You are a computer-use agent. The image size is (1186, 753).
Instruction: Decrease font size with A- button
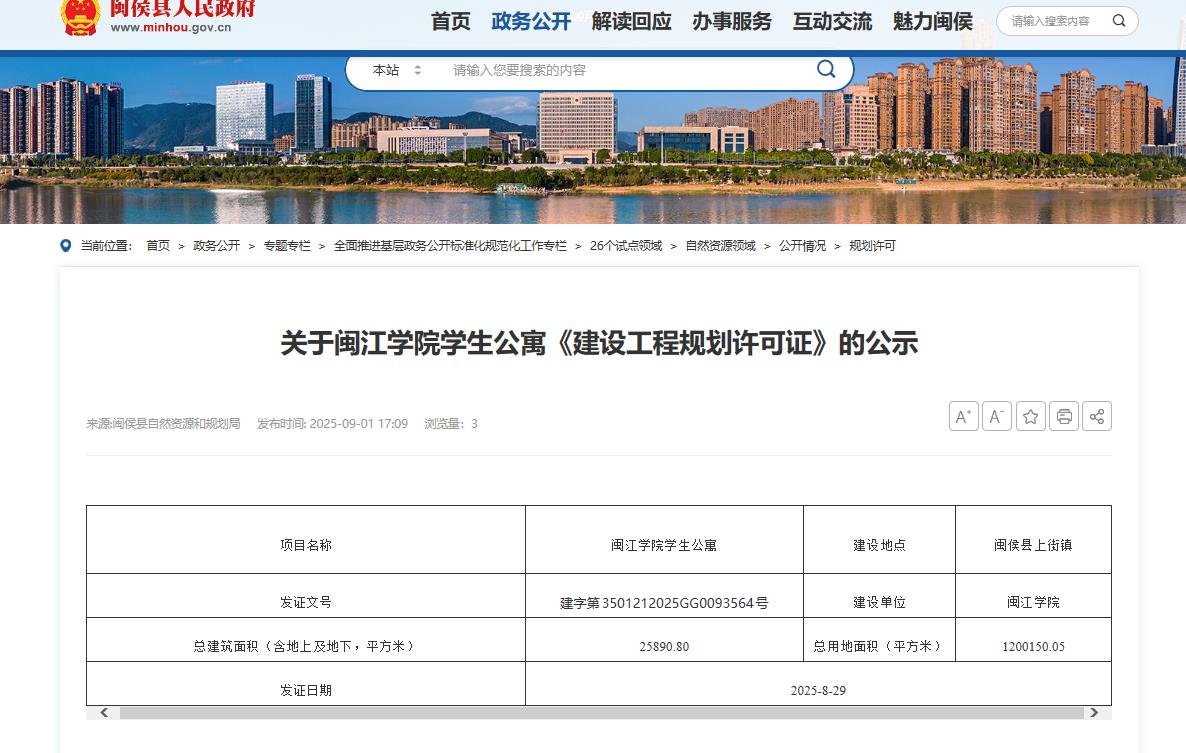click(x=997, y=416)
